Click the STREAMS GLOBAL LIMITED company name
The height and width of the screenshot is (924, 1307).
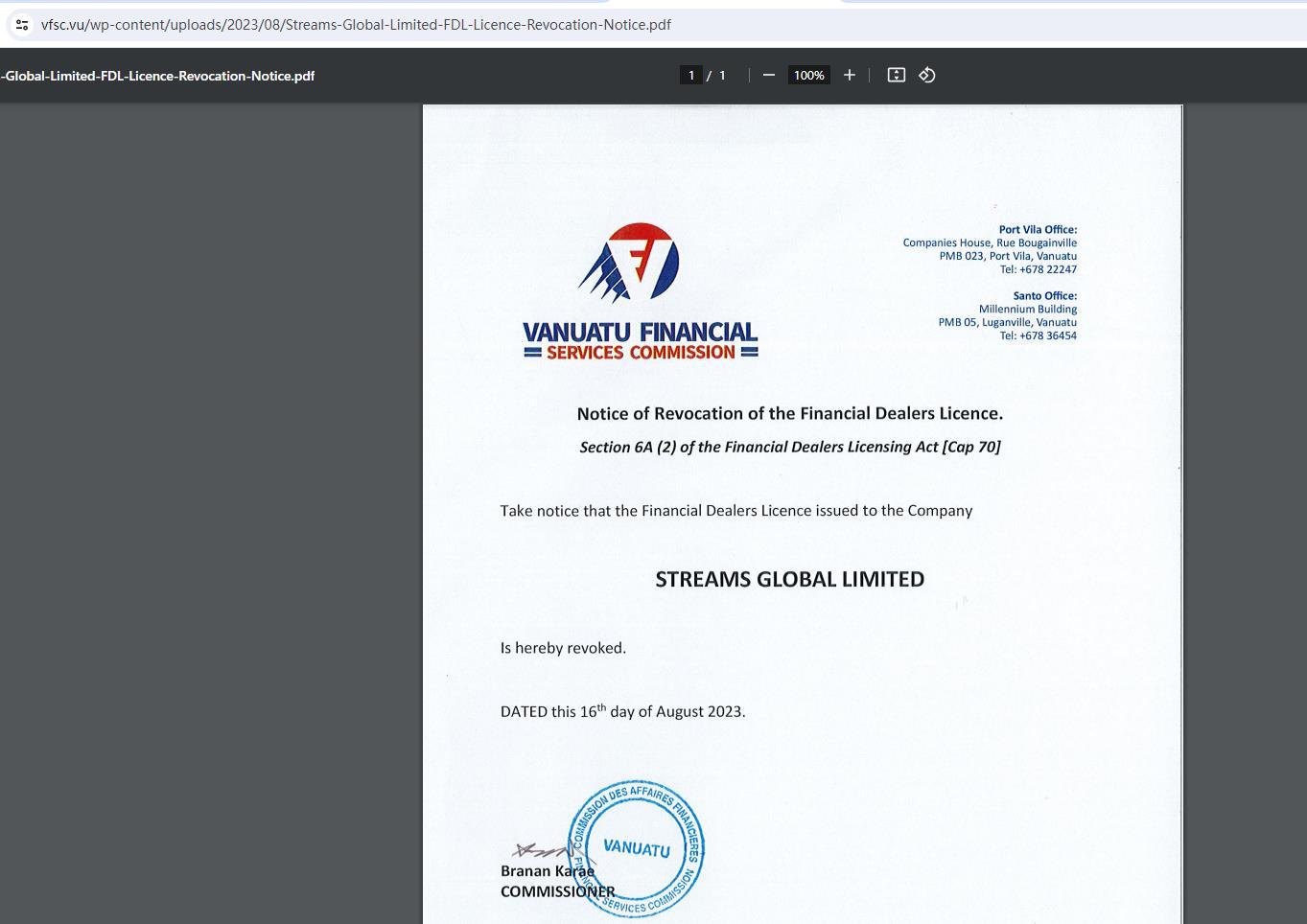click(x=789, y=579)
